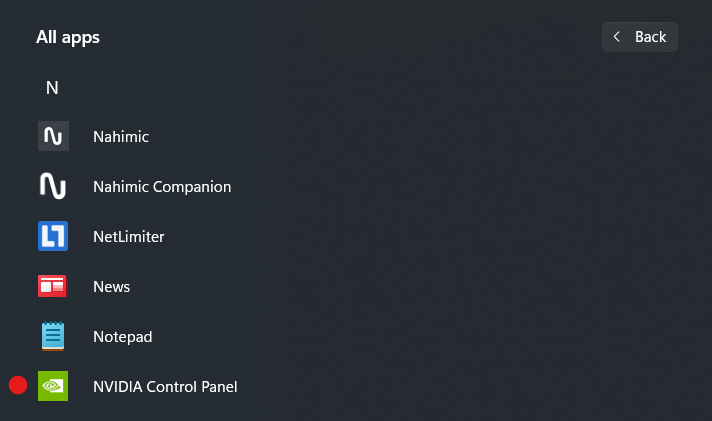Launch Nahimic Companion from its text label

pos(162,186)
